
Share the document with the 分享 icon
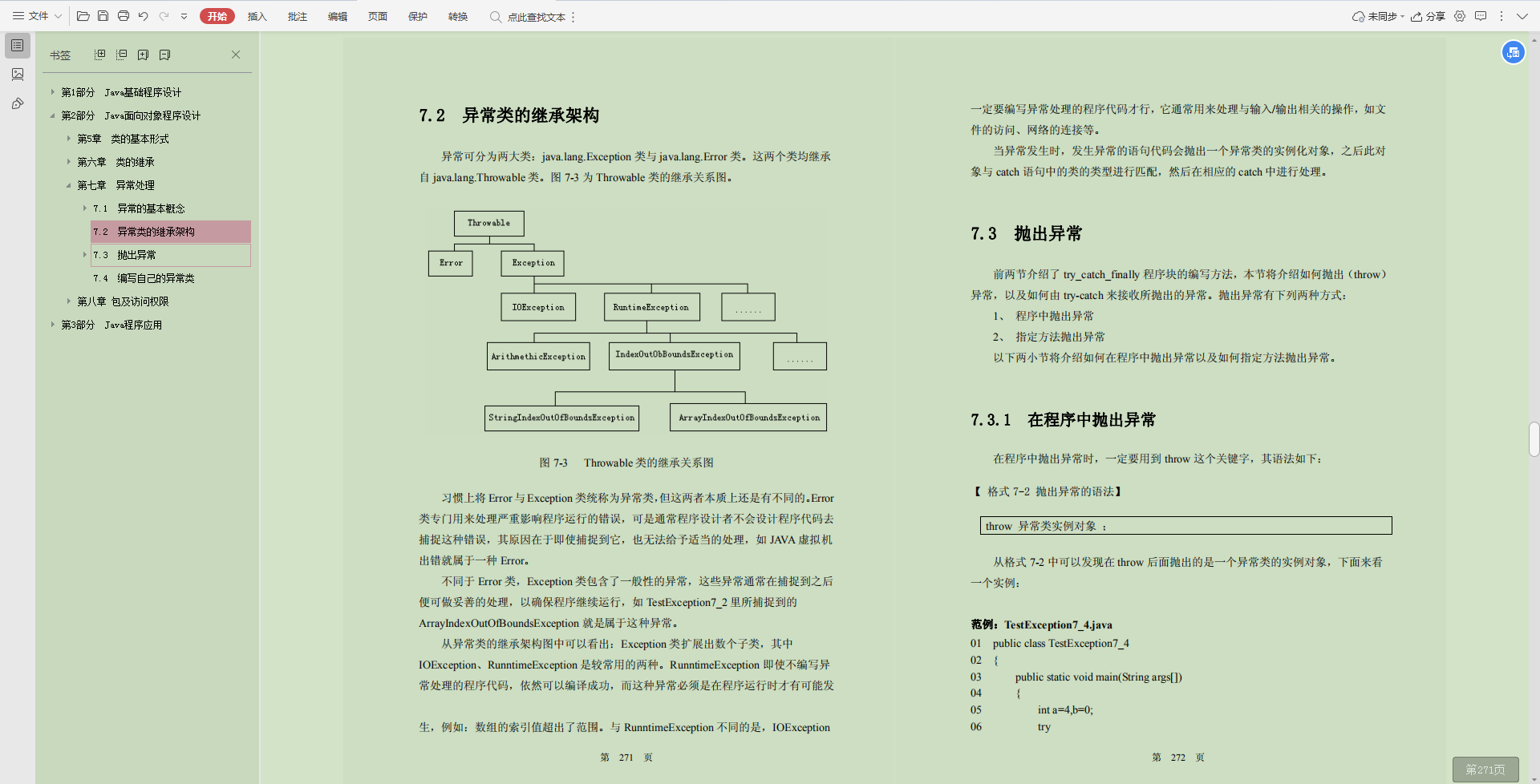(x=1429, y=16)
